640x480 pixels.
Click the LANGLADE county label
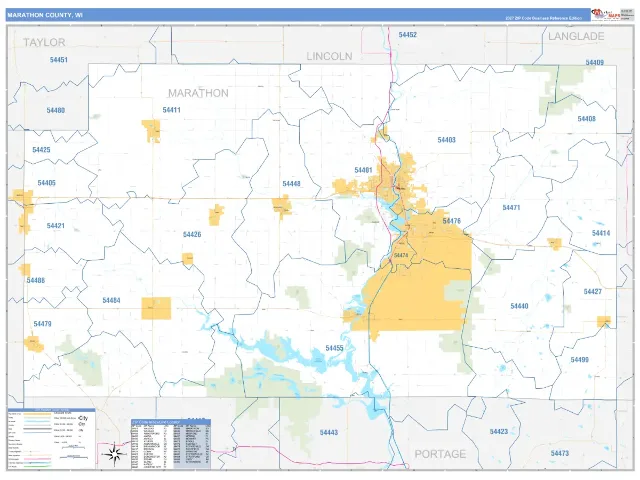(576, 36)
